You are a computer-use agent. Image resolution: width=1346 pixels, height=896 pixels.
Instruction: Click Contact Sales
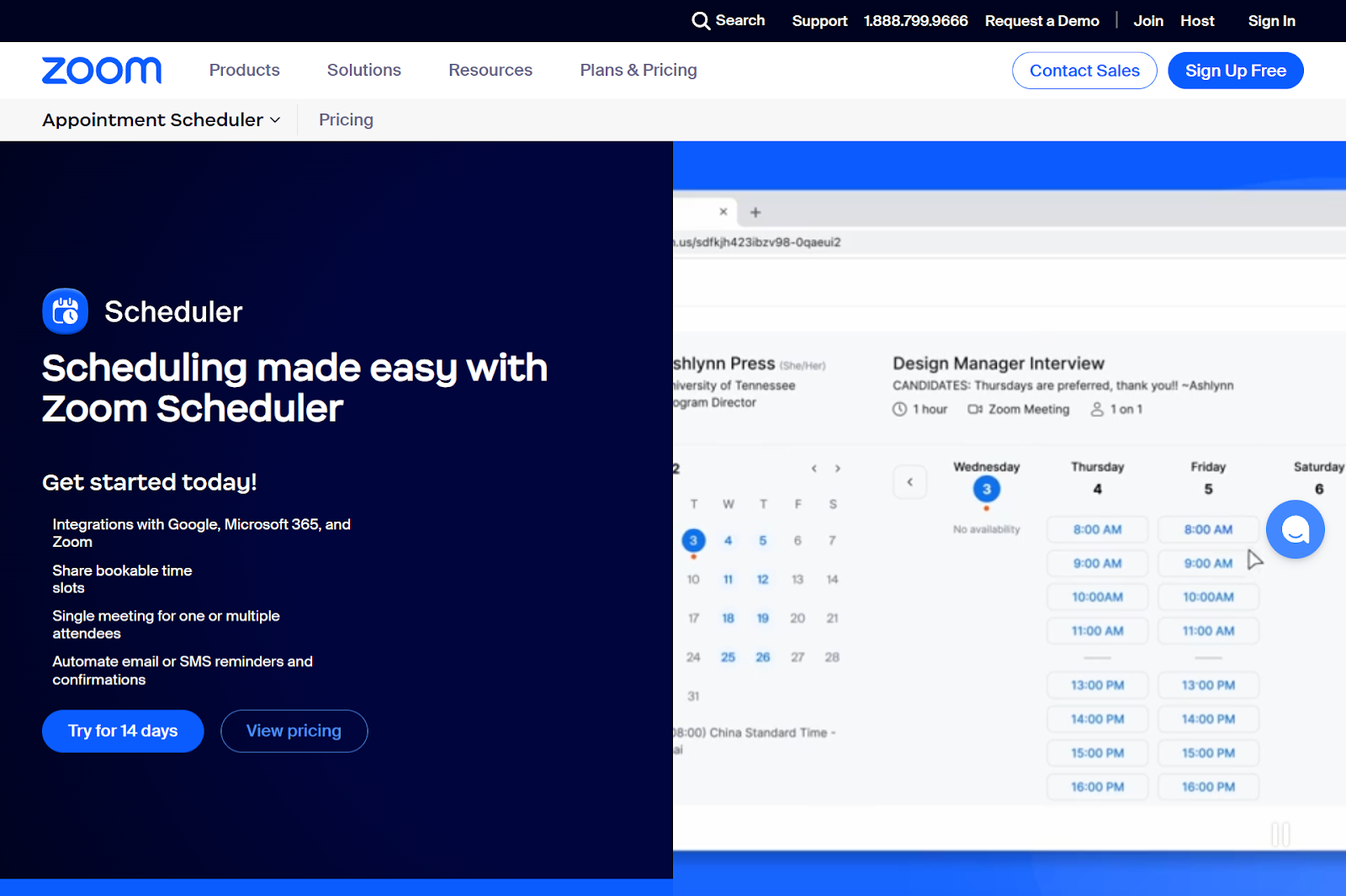(x=1084, y=70)
